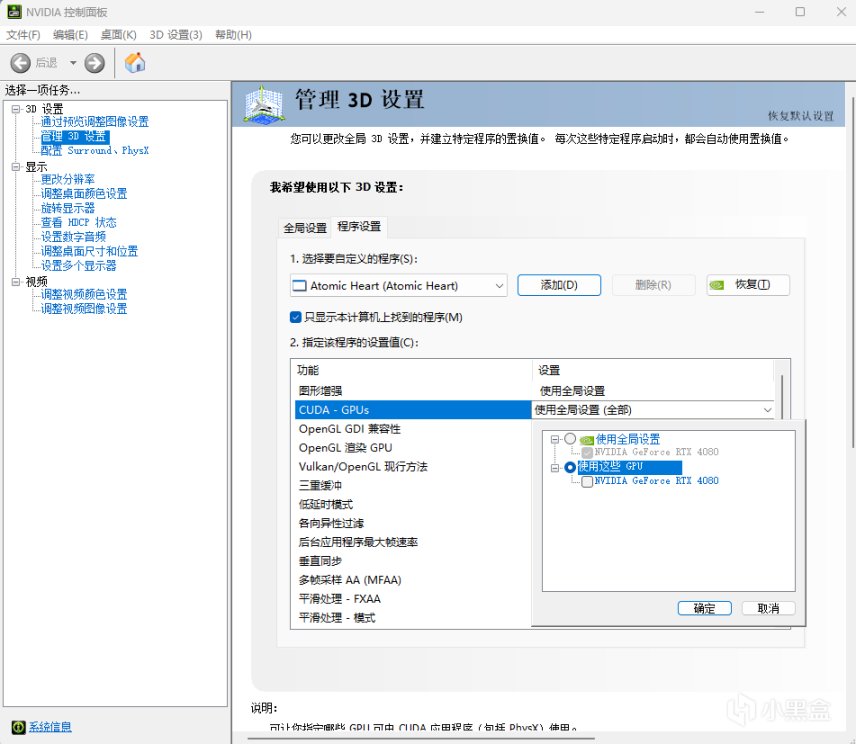Screen dimensions: 856x744
Task: Collapse the 视频 tree node
Action: tap(16, 281)
